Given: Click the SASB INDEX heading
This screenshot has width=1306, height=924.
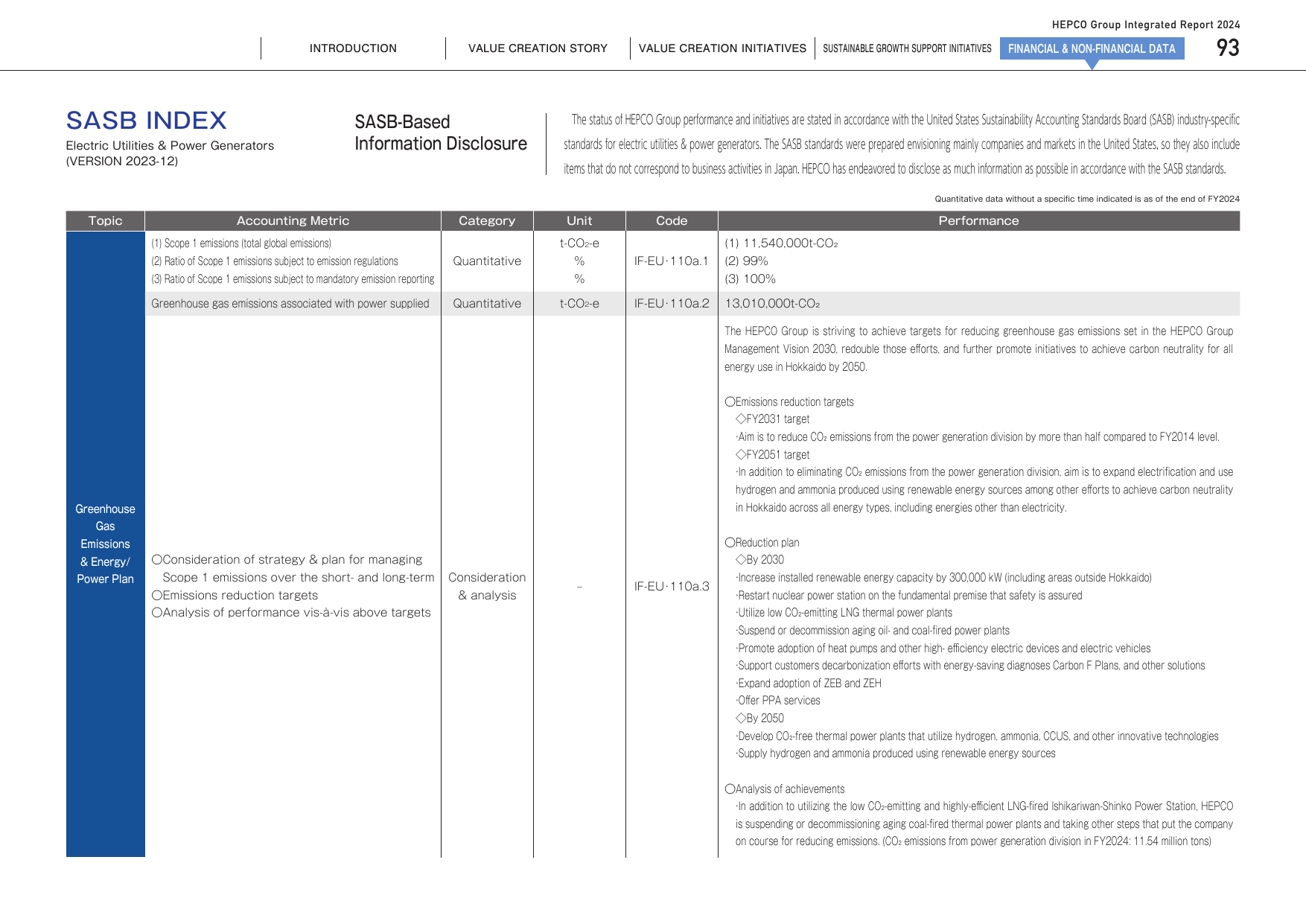Looking at the screenshot, I should tap(147, 120).
